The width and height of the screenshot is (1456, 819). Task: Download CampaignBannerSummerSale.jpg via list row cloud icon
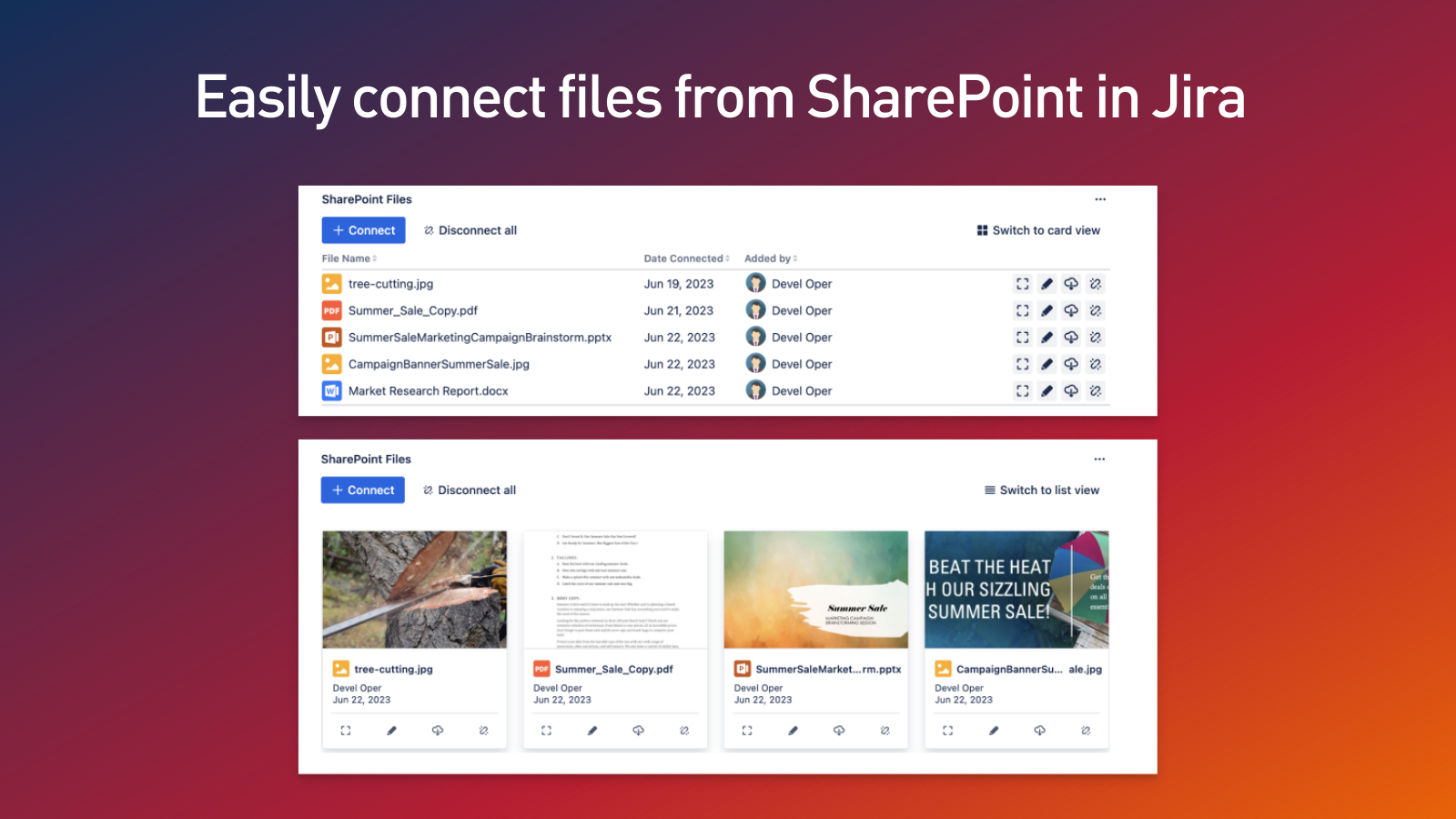[1071, 364]
